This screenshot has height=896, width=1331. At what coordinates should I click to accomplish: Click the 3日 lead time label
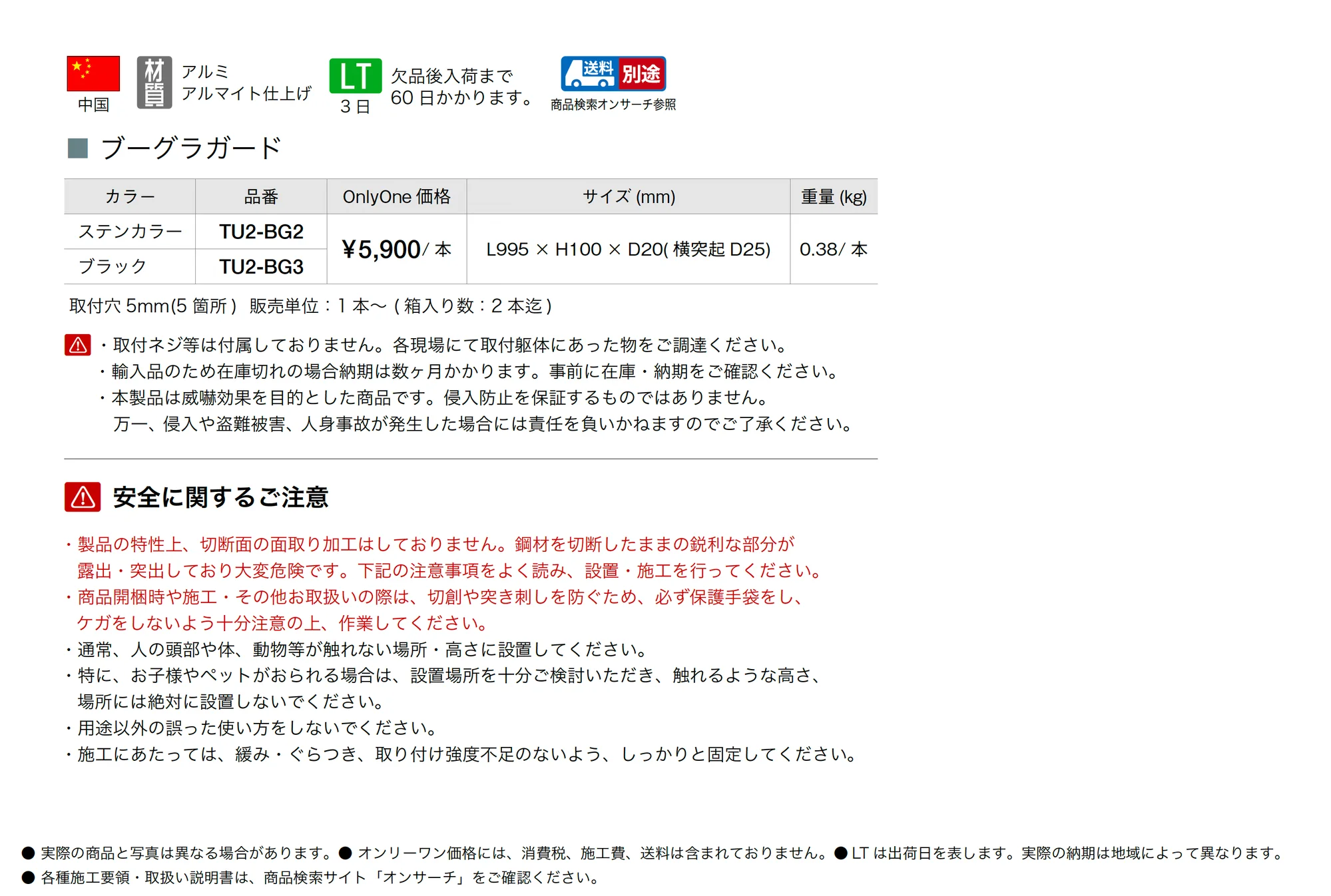click(x=356, y=107)
